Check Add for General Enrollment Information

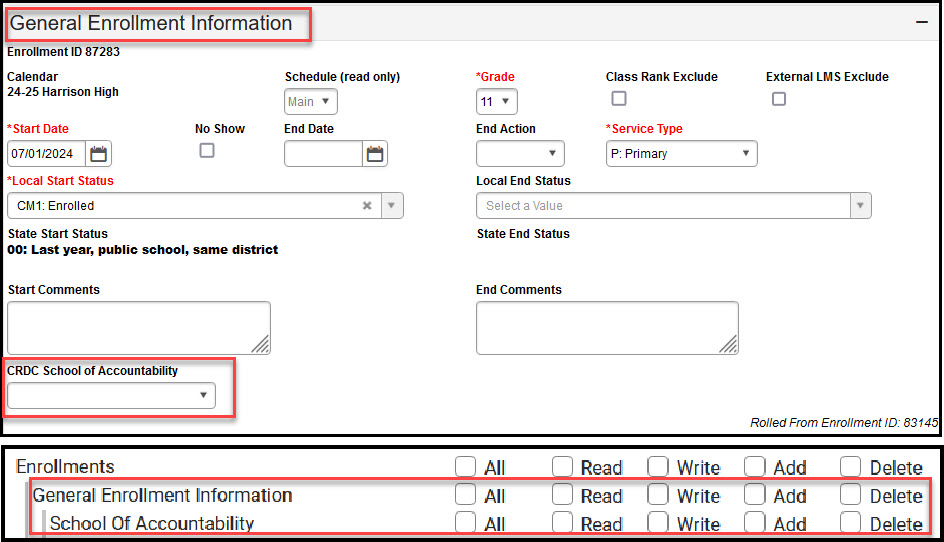(754, 495)
